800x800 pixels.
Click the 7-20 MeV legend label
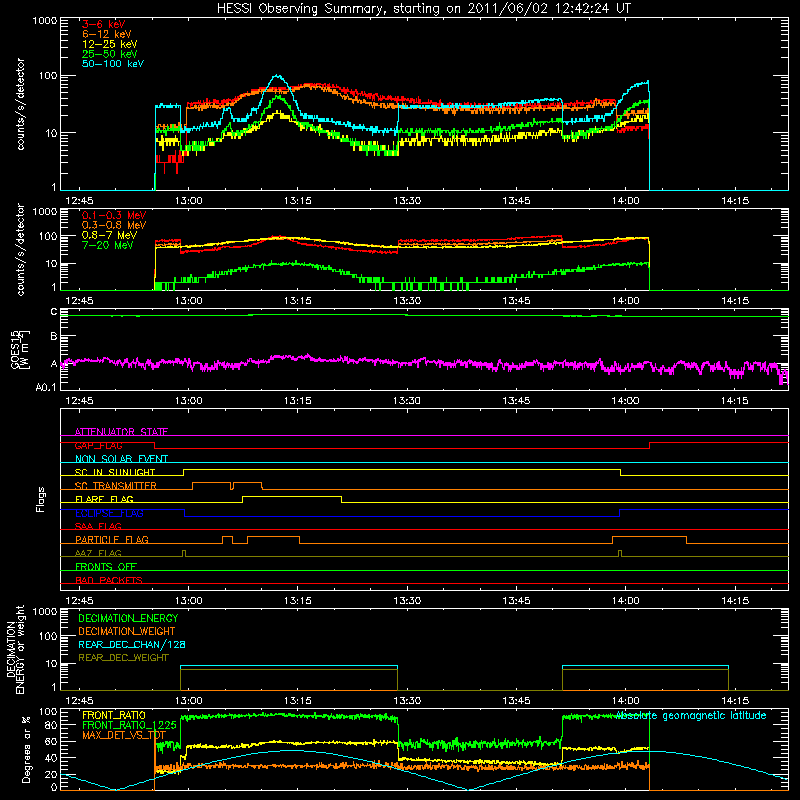click(107, 245)
